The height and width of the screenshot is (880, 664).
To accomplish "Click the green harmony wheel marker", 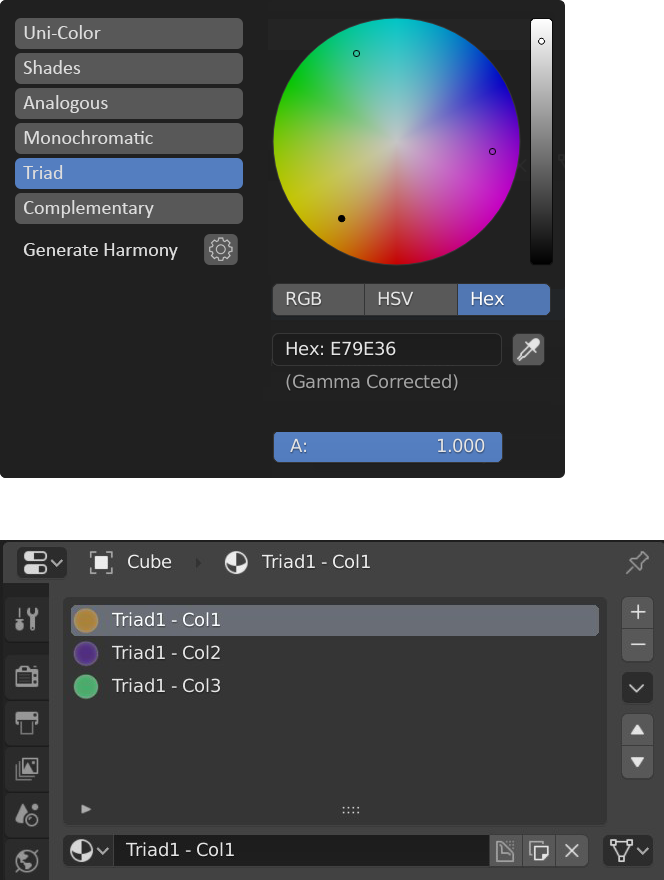I will 356,53.
